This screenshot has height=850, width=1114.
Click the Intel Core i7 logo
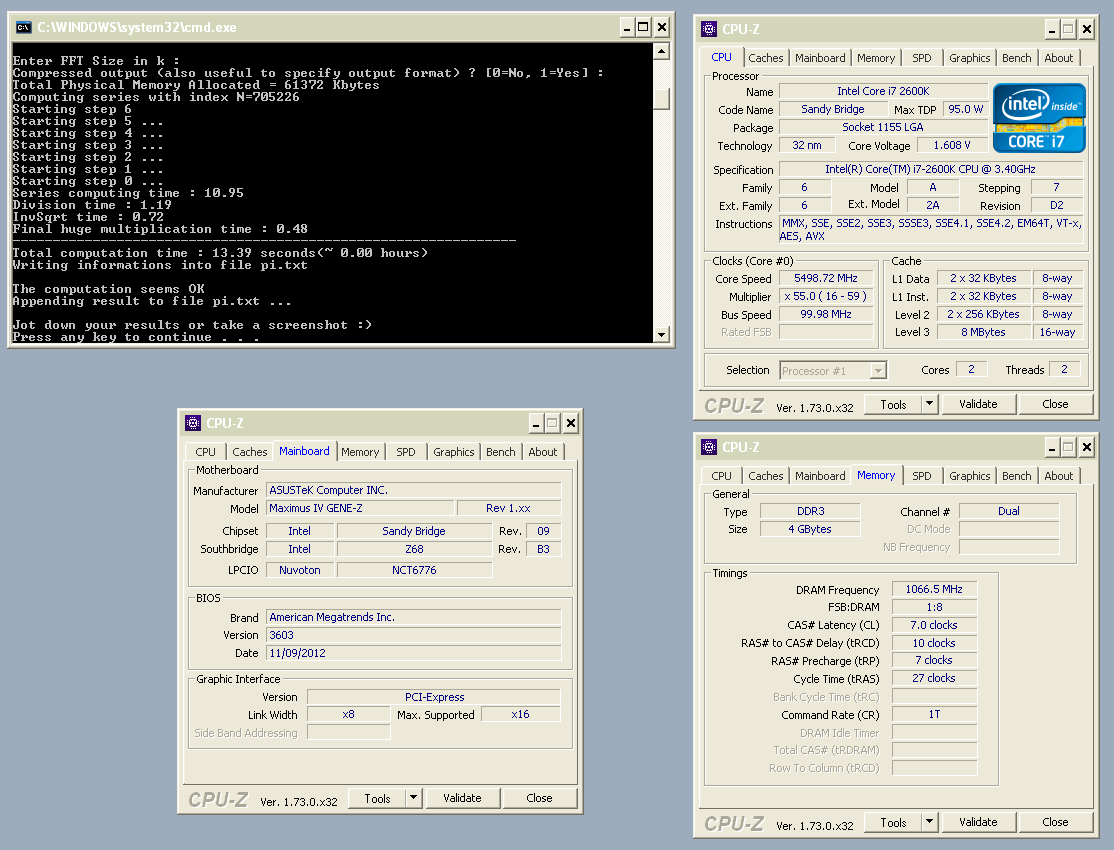point(1039,117)
